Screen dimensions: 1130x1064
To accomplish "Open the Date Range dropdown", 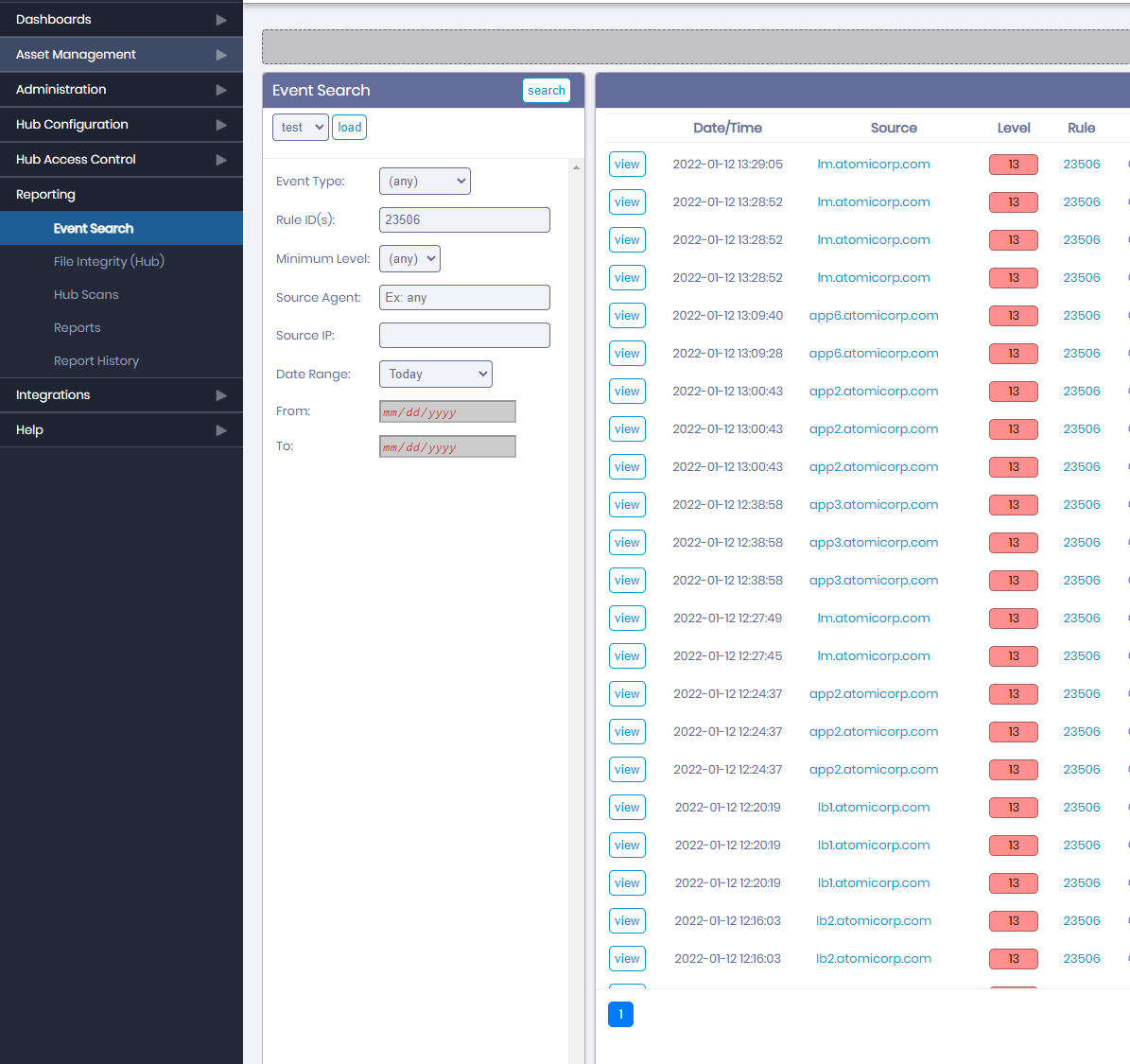I will 435,375.
